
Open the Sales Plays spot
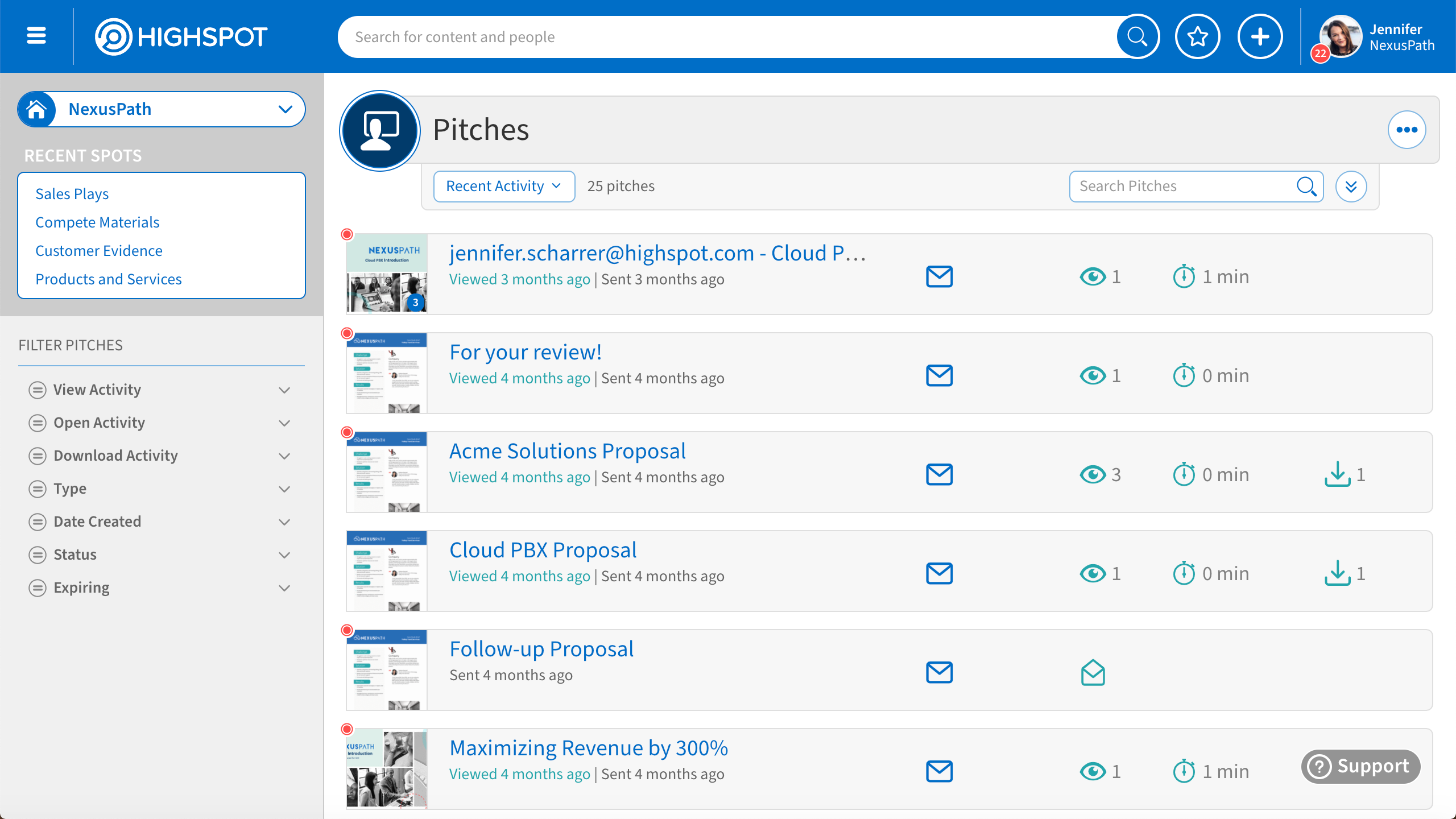tap(72, 193)
